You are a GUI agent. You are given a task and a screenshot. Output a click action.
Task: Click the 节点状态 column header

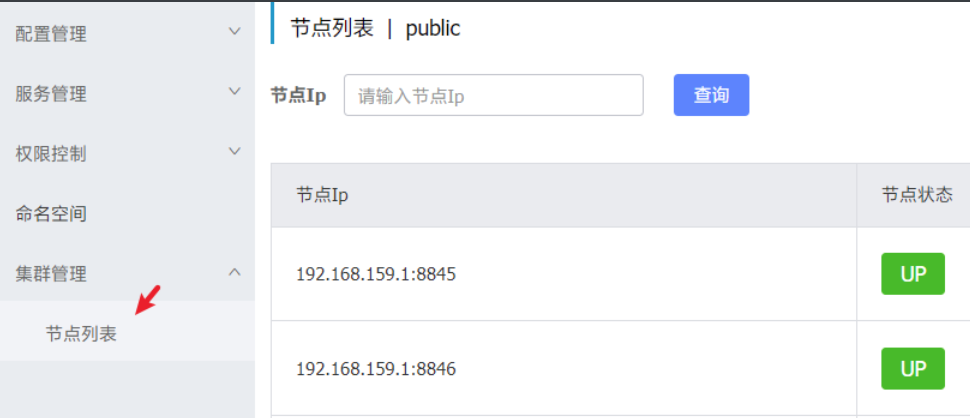(x=917, y=195)
